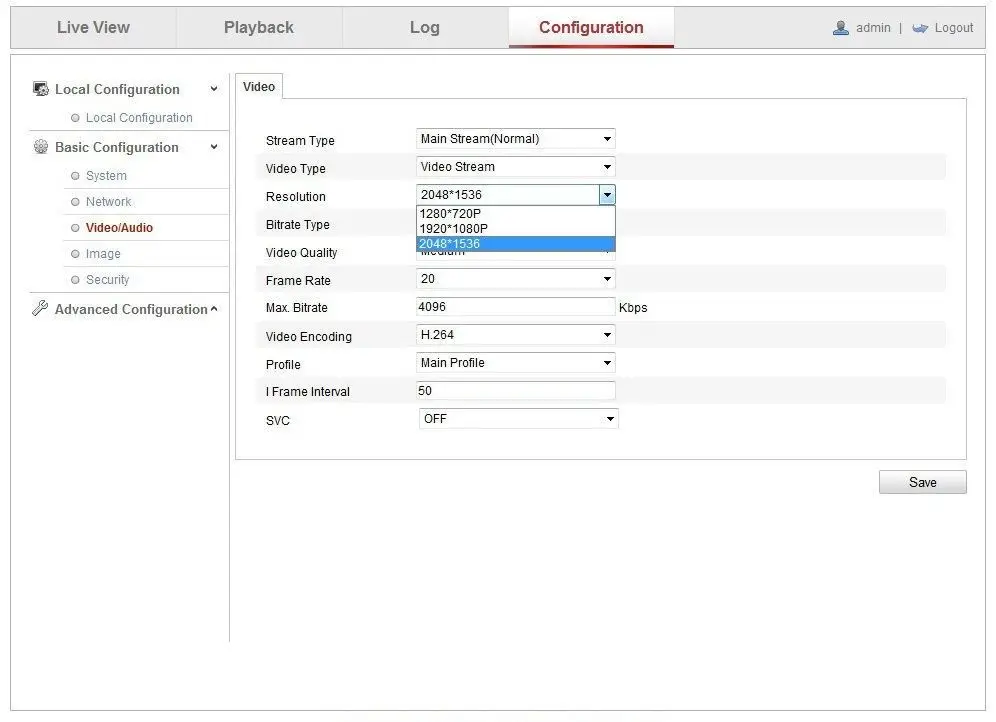Click the Save button
The width and height of the screenshot is (996, 722).
pos(922,483)
